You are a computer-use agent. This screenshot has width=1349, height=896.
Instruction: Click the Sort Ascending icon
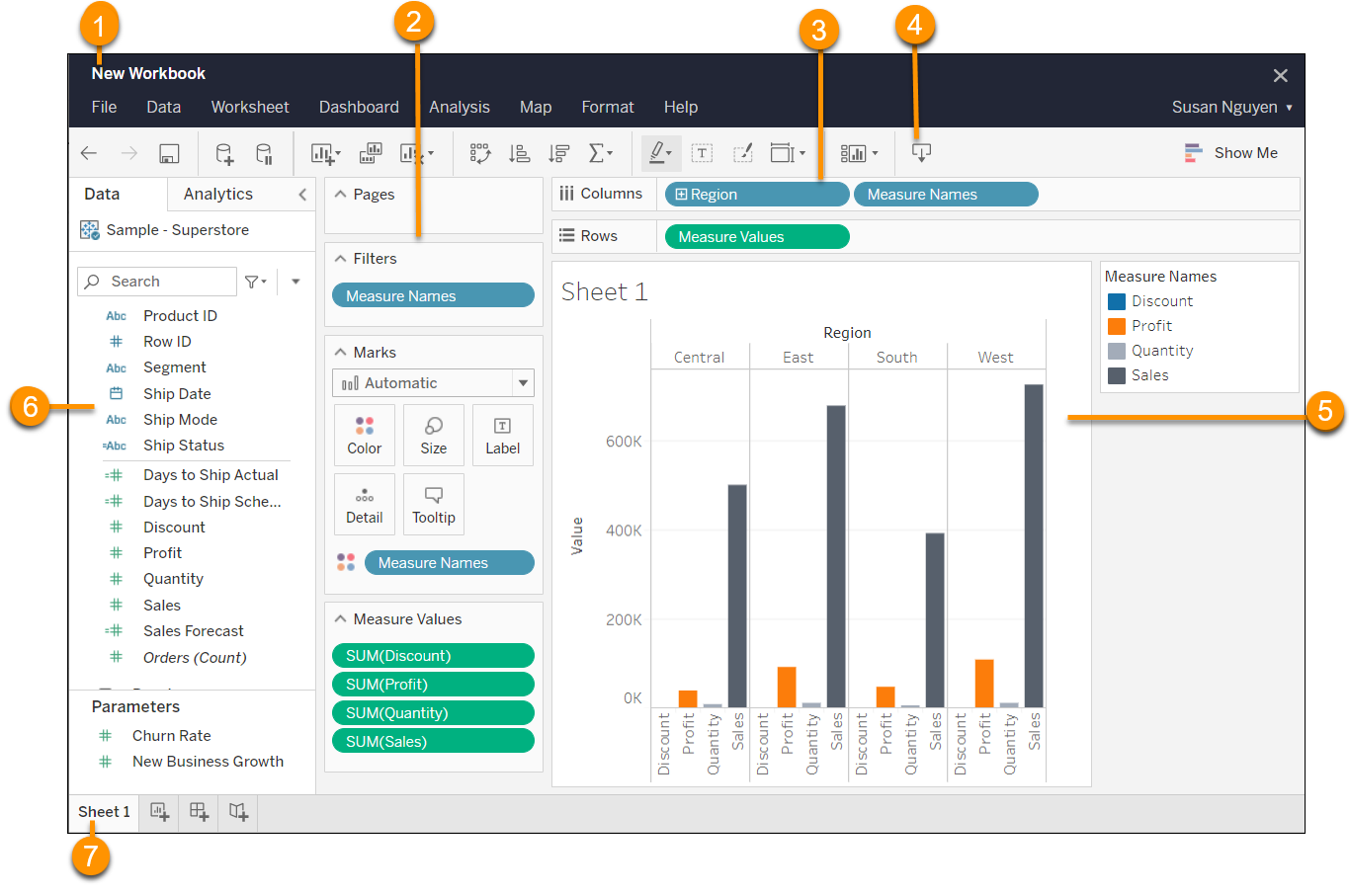[x=519, y=153]
